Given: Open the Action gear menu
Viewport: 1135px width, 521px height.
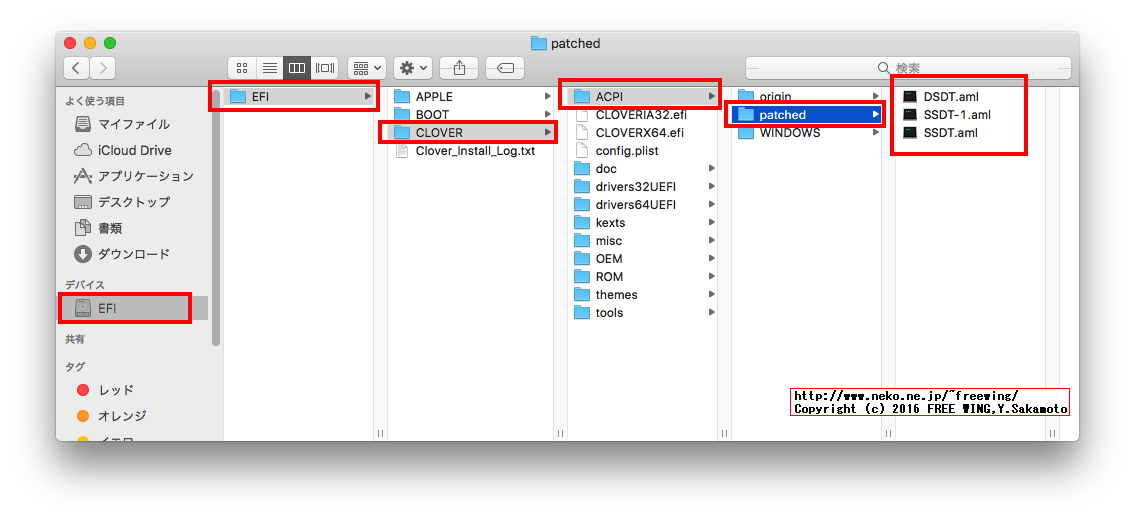Looking at the screenshot, I should tap(412, 68).
